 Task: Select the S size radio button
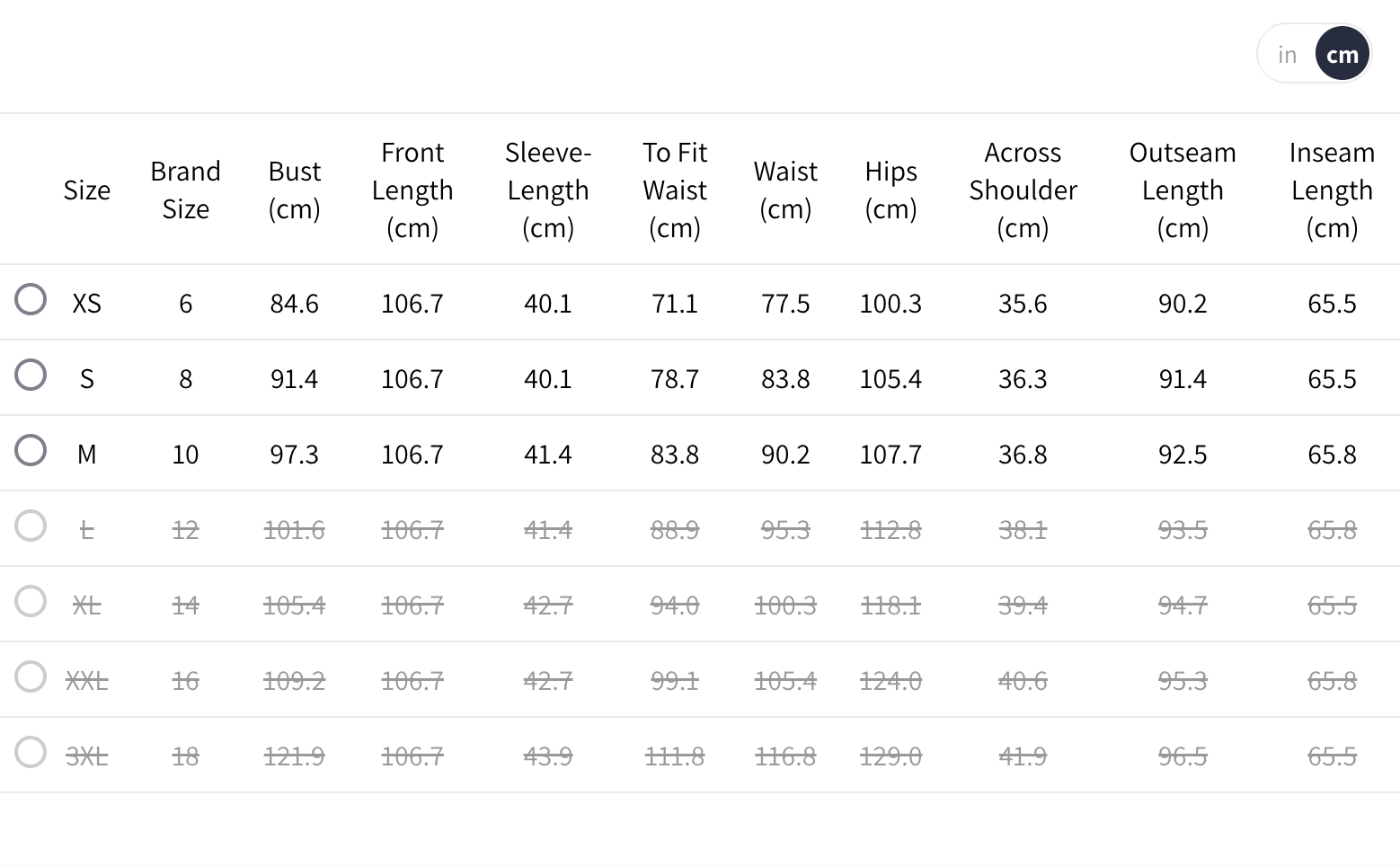tap(31, 376)
